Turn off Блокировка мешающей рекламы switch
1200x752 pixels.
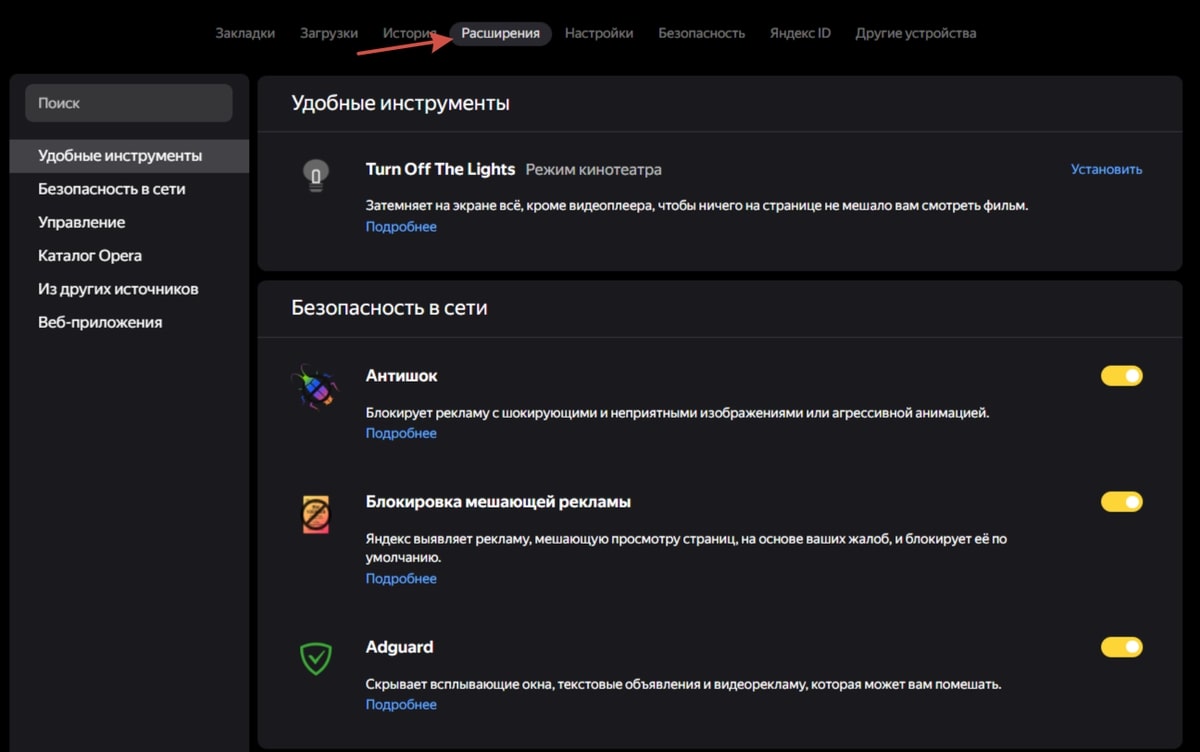1122,502
